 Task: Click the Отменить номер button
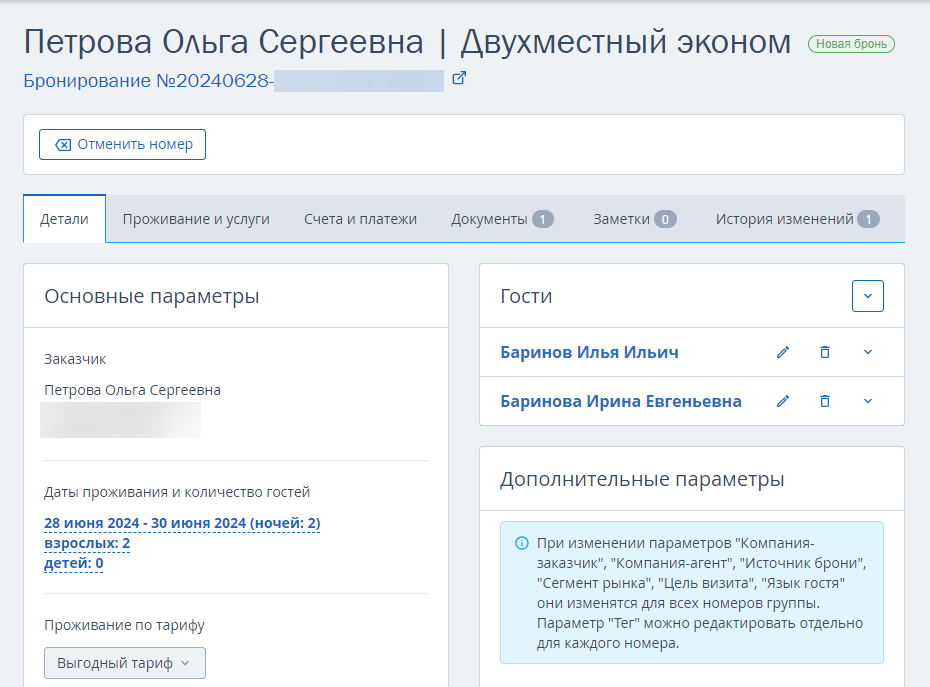[x=122, y=144]
